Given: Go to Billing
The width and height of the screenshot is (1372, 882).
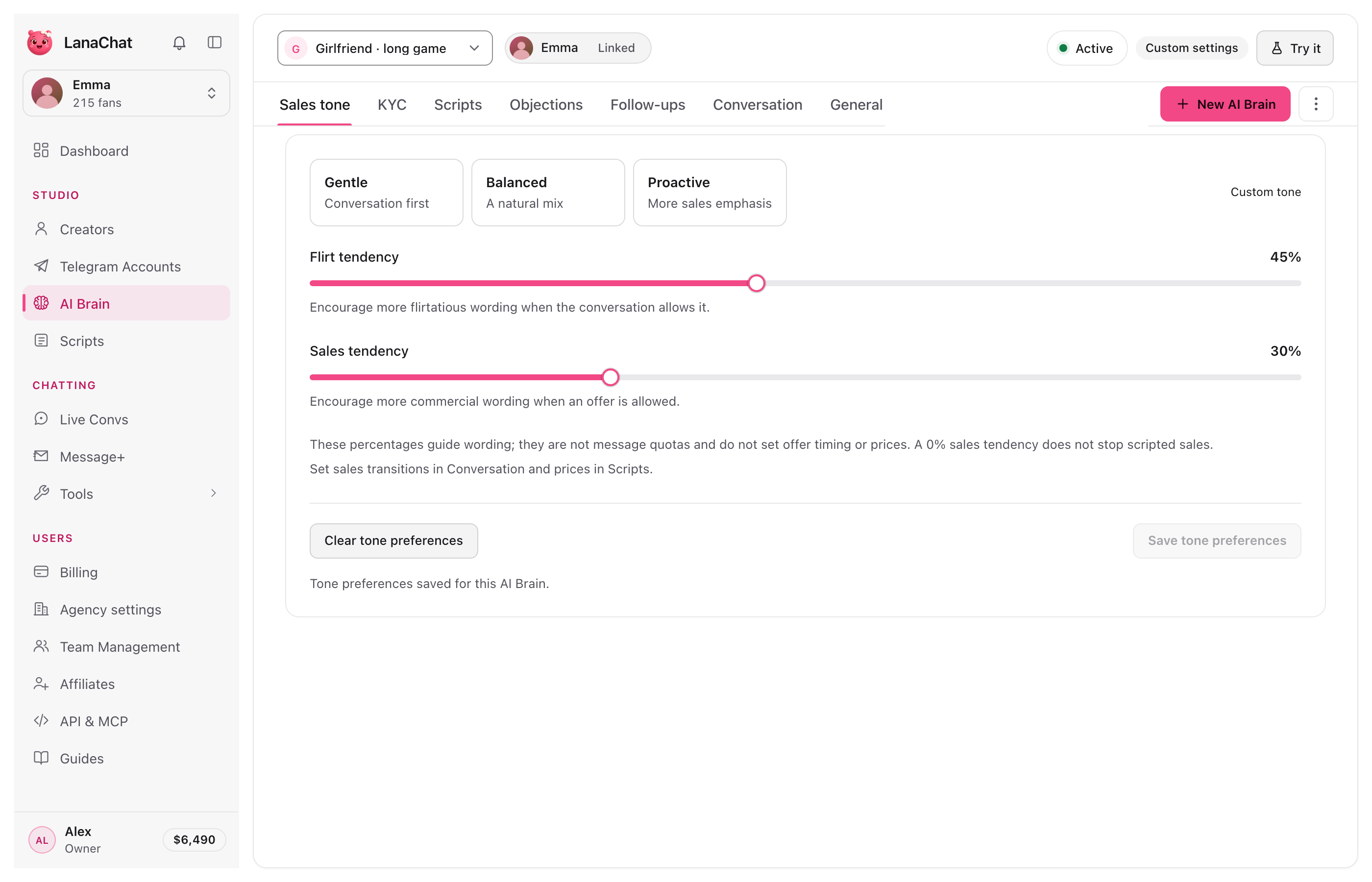Looking at the screenshot, I should tap(126, 572).
